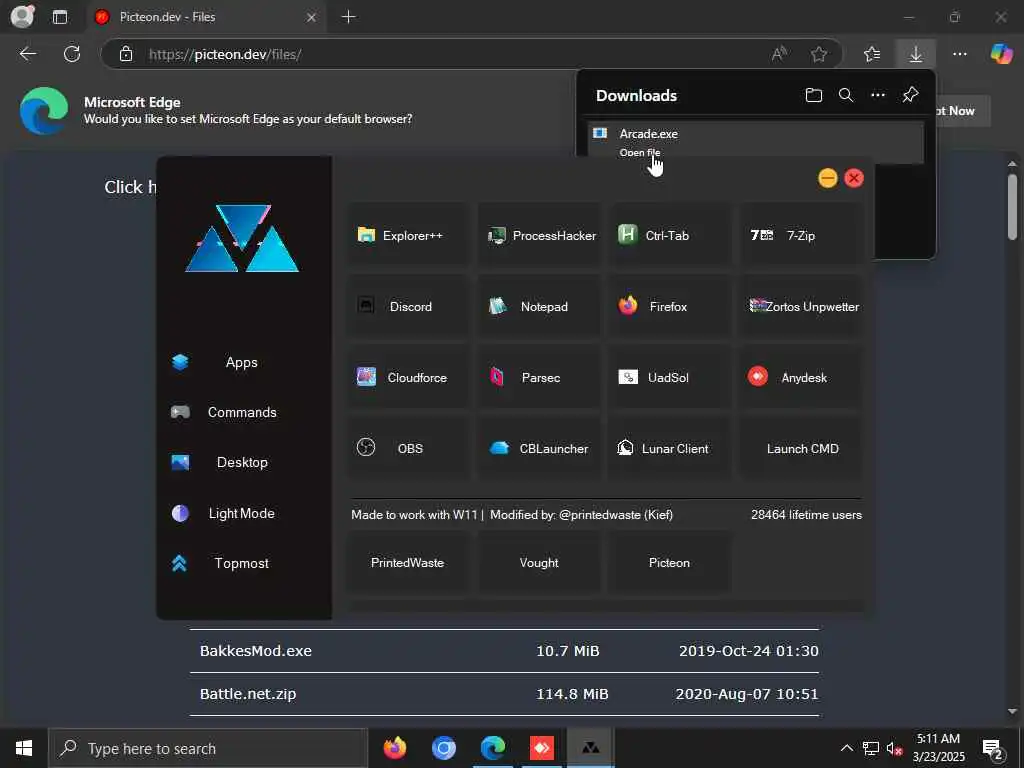Open the Copilot icon in Edge
This screenshot has width=1024, height=768.
point(1001,54)
